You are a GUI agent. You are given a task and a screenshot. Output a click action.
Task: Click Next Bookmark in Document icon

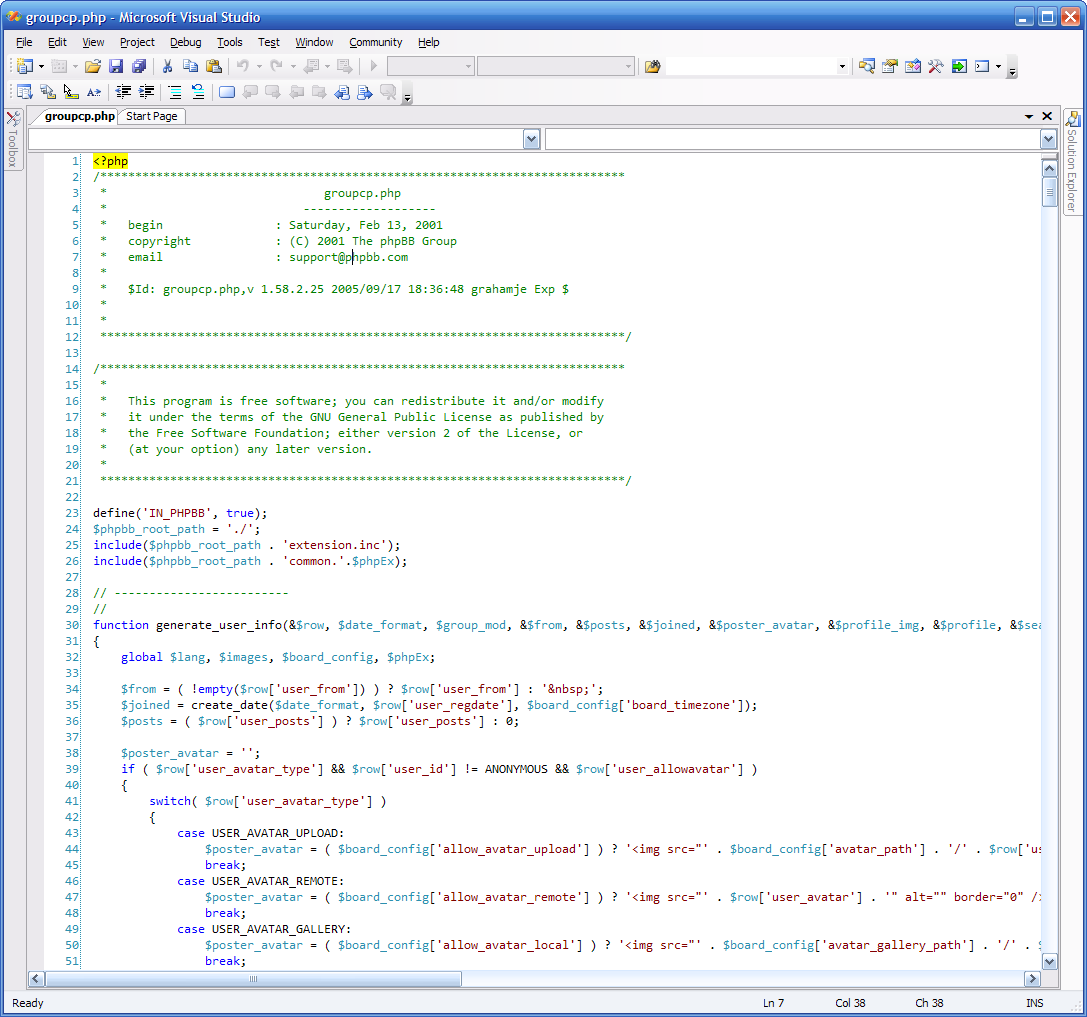[x=365, y=92]
